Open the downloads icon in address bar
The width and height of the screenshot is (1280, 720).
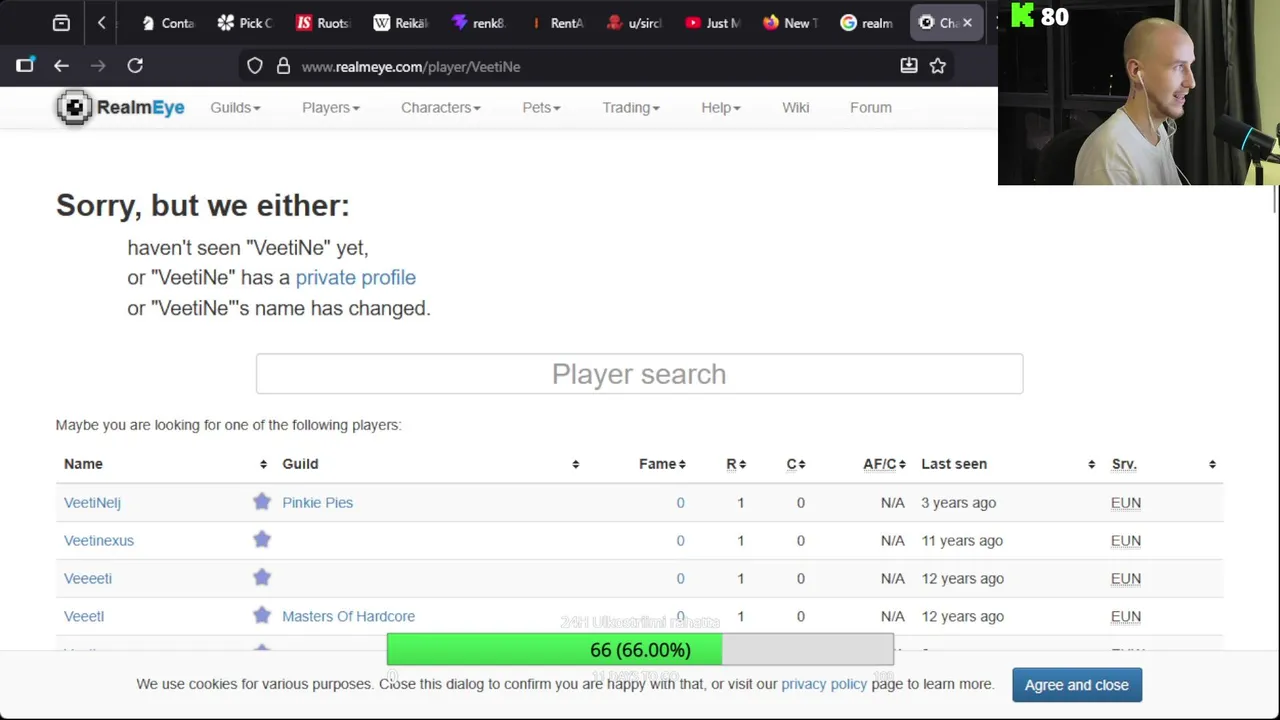pos(908,66)
